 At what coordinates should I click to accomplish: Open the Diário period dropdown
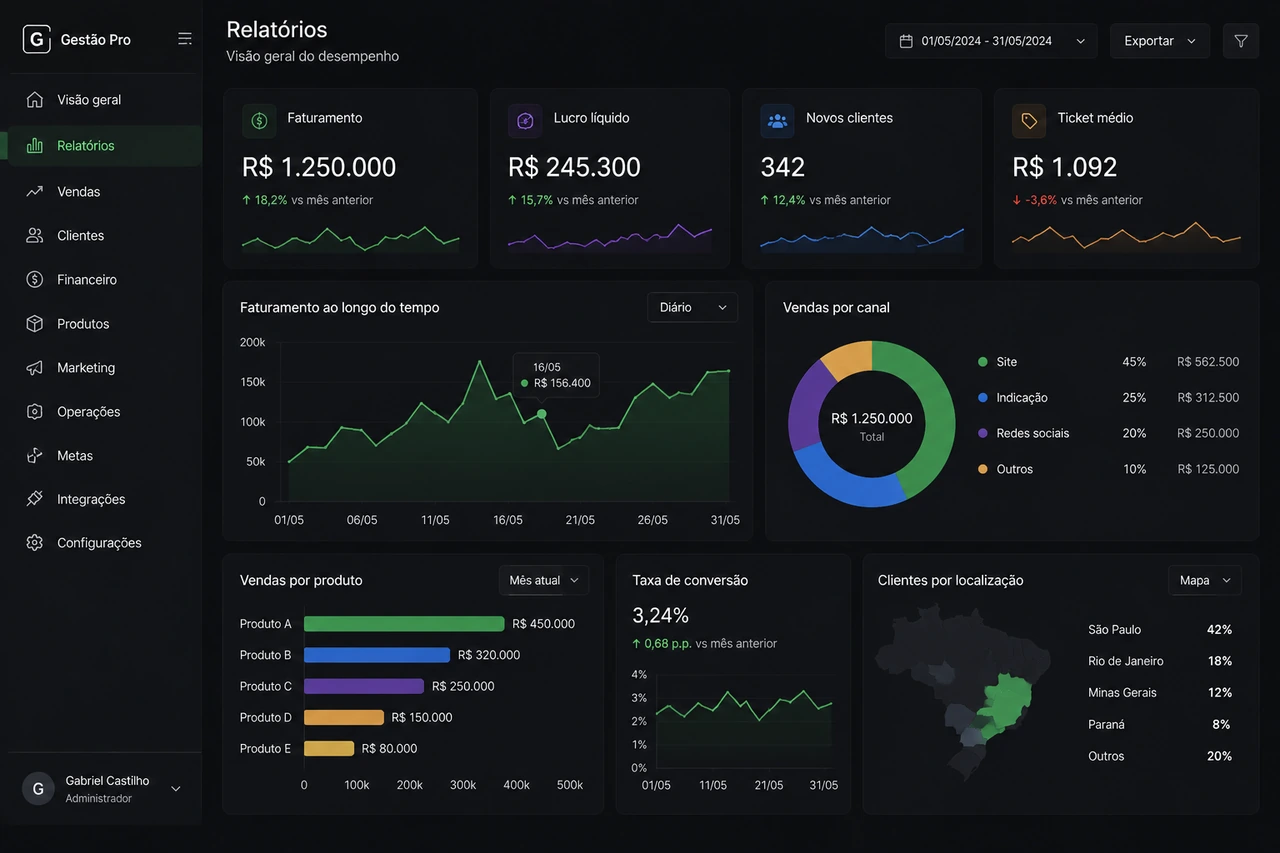tap(693, 307)
